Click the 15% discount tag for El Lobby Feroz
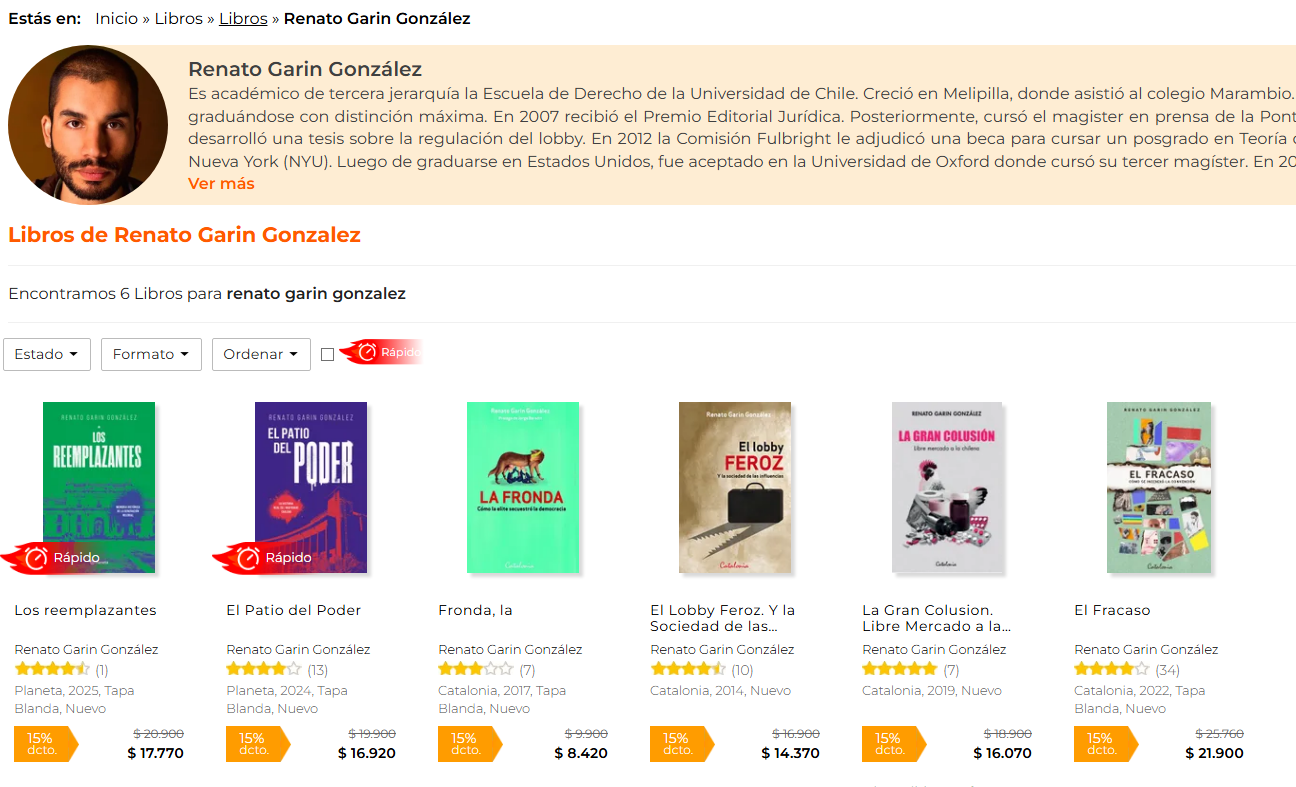This screenshot has width=1296, height=787. click(x=675, y=744)
